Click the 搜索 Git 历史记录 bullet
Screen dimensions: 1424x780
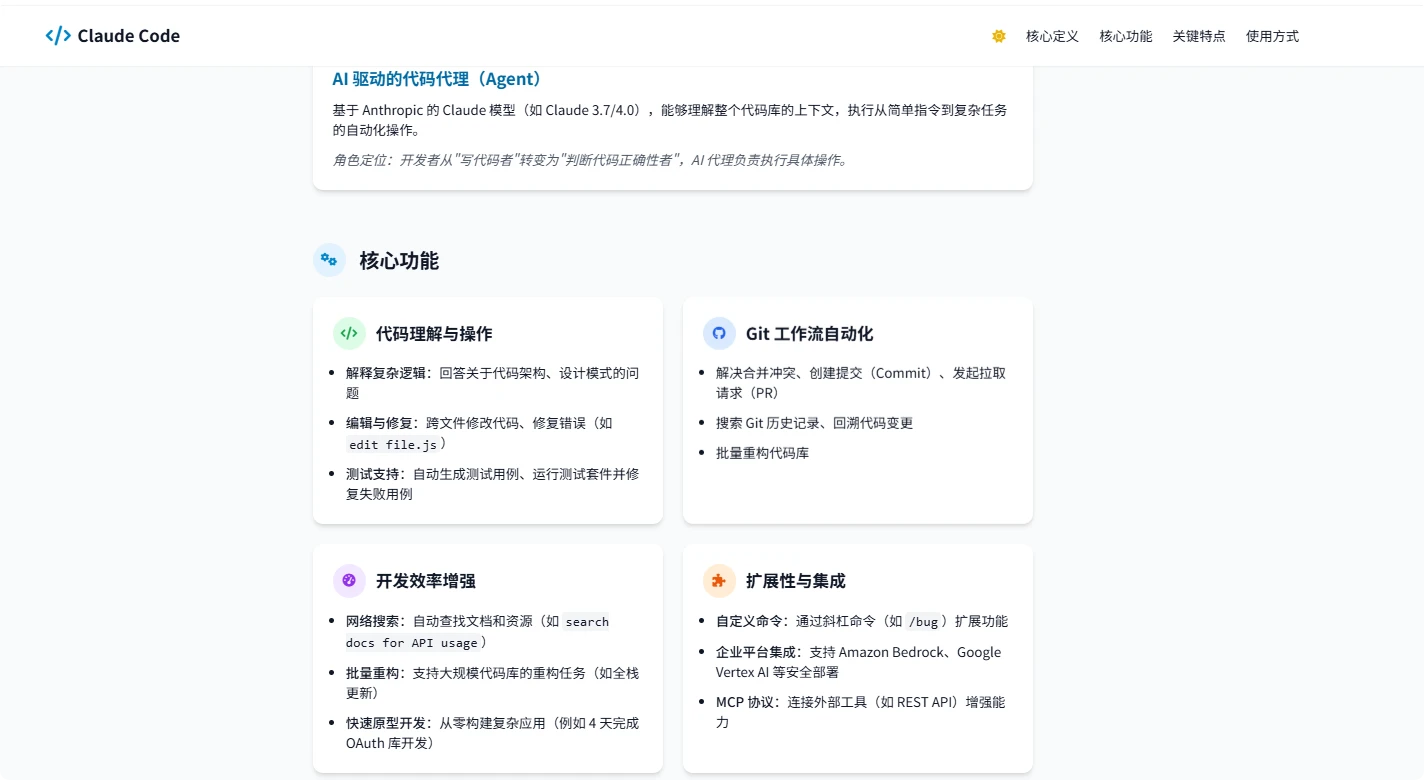tap(814, 423)
